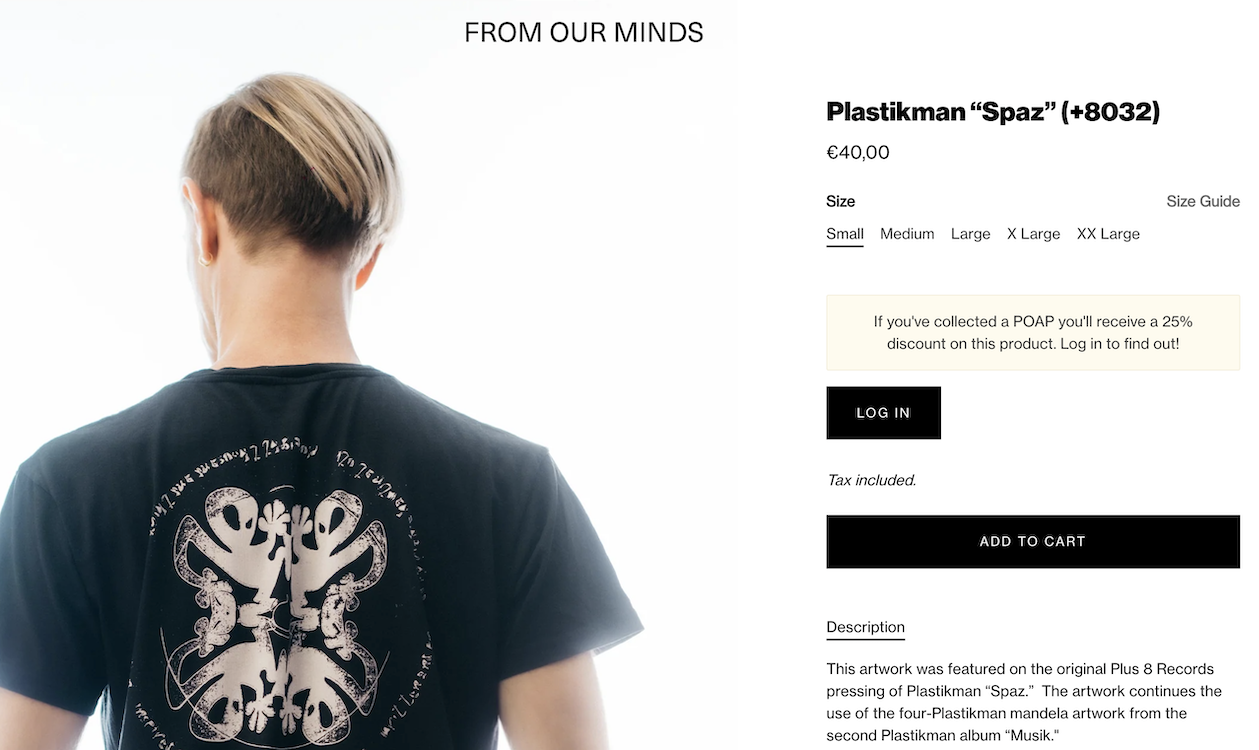Click the Size label above options
Screen dimensions: 1259x750
840,201
